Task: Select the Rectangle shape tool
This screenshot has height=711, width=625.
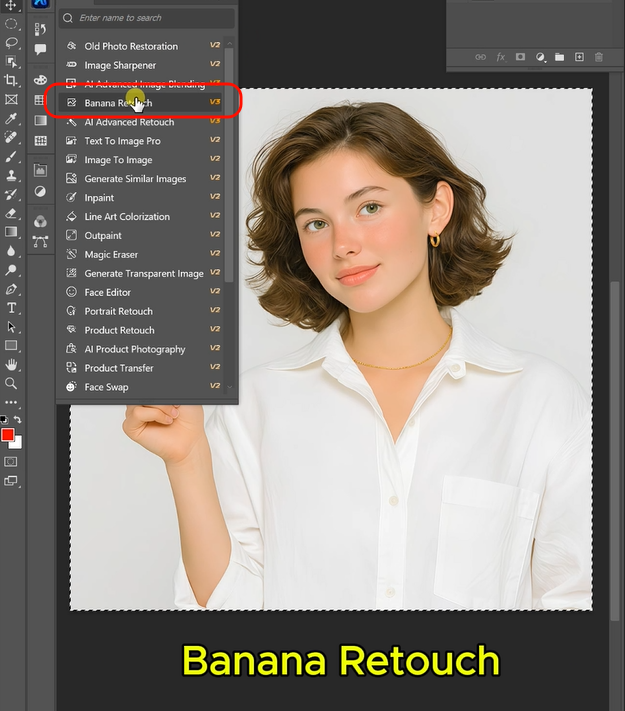Action: point(10,346)
